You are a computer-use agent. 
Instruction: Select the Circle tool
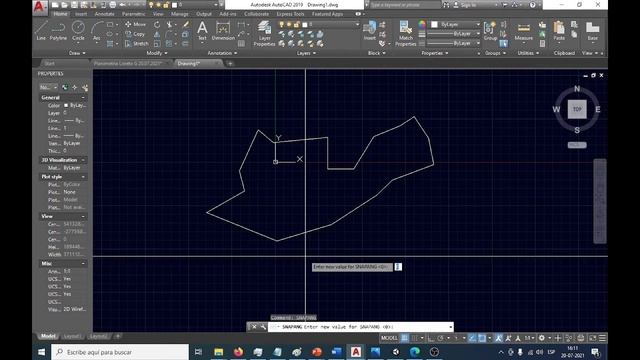coord(78,31)
